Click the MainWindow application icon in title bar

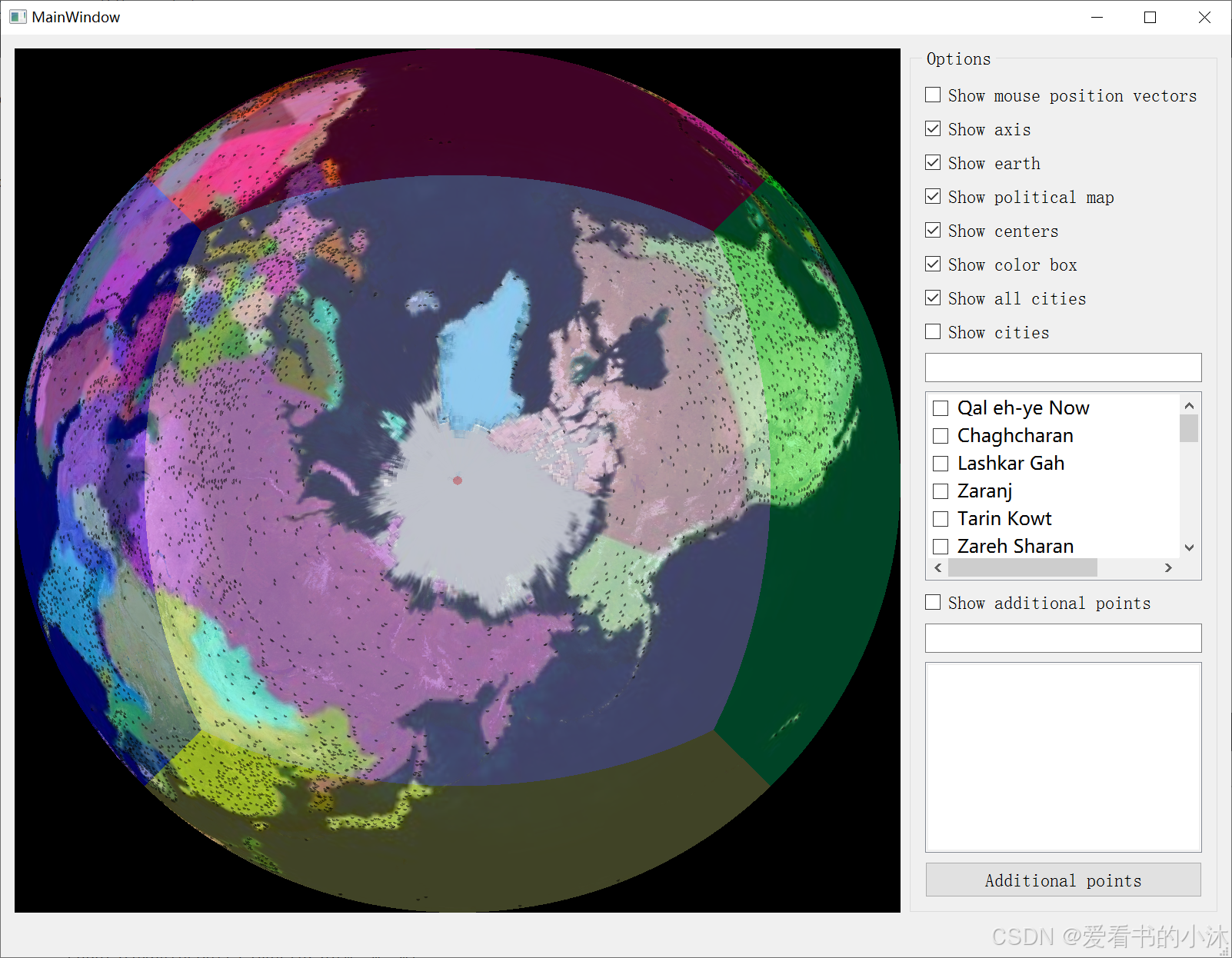[17, 16]
